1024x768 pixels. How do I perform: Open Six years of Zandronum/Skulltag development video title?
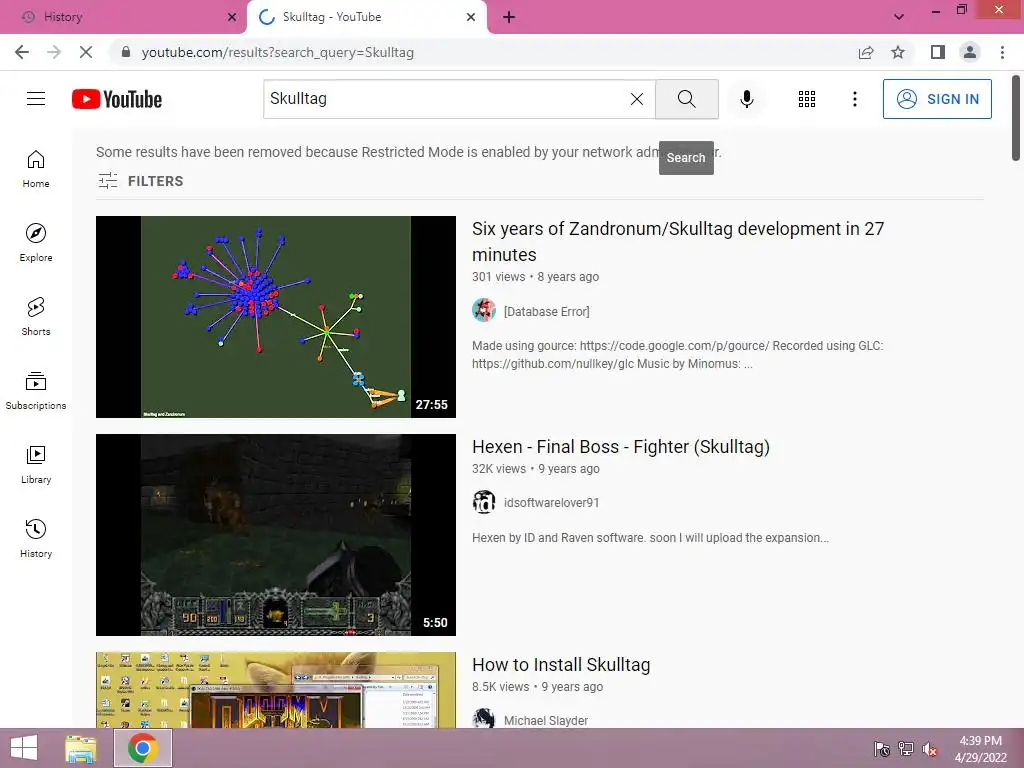pyautogui.click(x=678, y=242)
